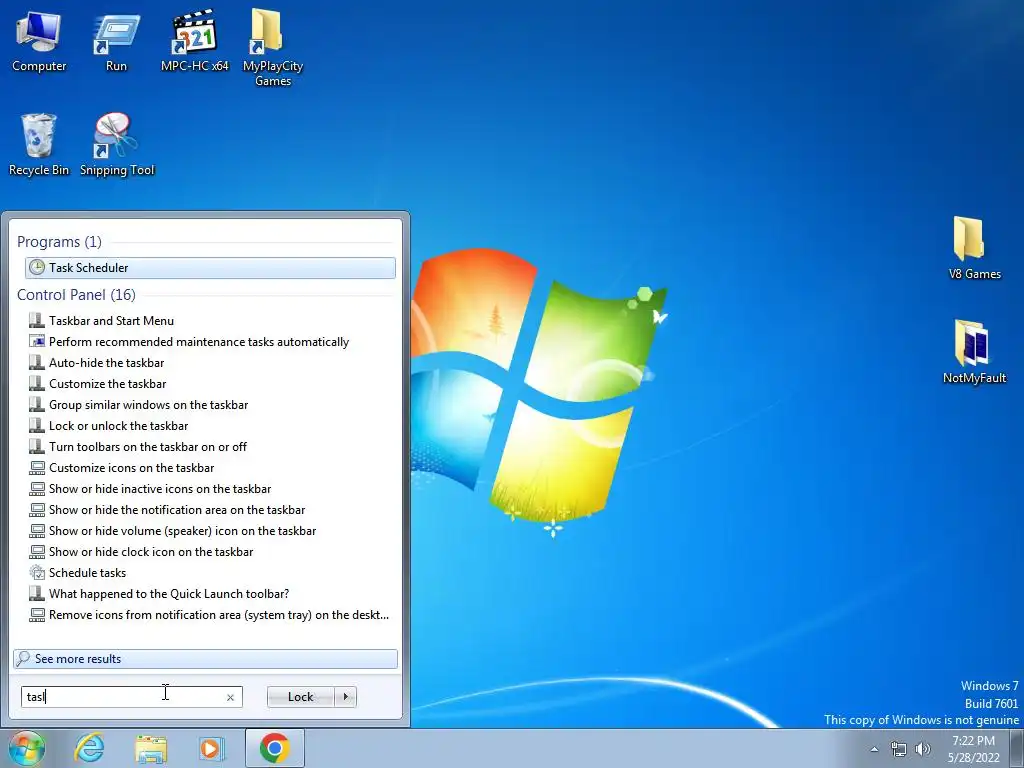Select the MPC-HC x64 desktop shortcut
This screenshot has height=768, width=1024.
pyautogui.click(x=195, y=42)
